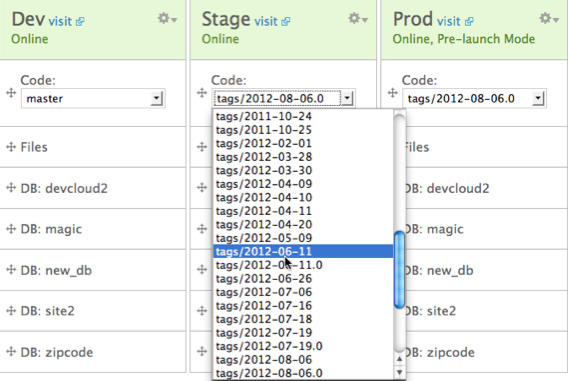Choose tags/2012-05-09 from the list
Image resolution: width=568 pixels, height=381 pixels.
point(303,238)
